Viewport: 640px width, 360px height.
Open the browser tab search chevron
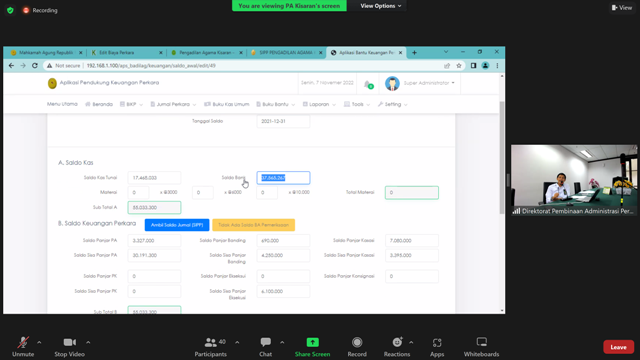[446, 52]
